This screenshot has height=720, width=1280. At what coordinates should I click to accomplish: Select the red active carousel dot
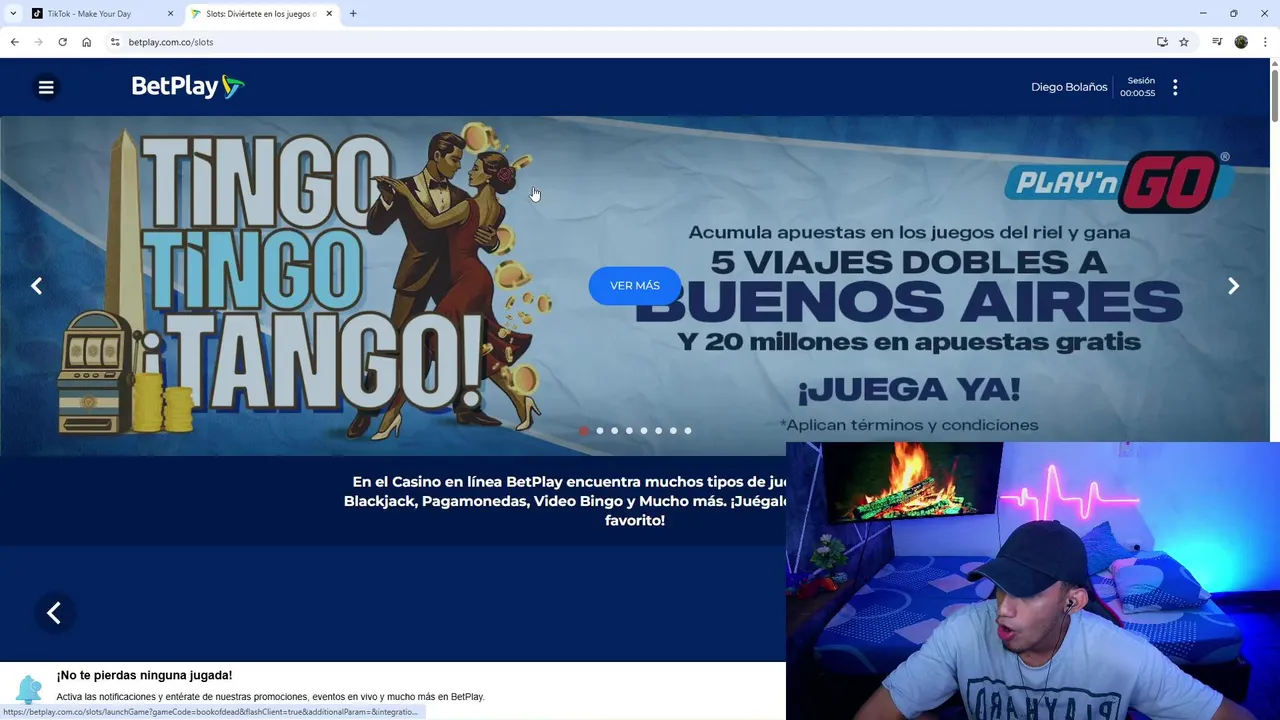(584, 431)
